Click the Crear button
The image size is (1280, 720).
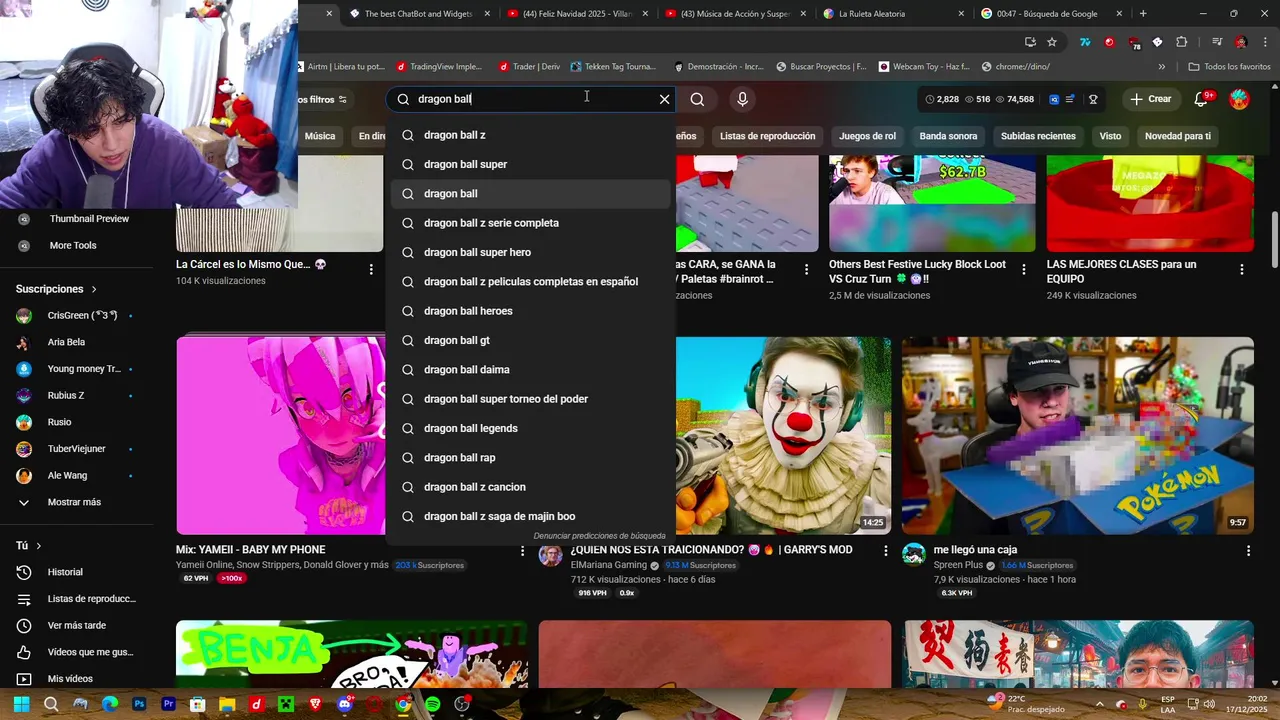click(1150, 99)
